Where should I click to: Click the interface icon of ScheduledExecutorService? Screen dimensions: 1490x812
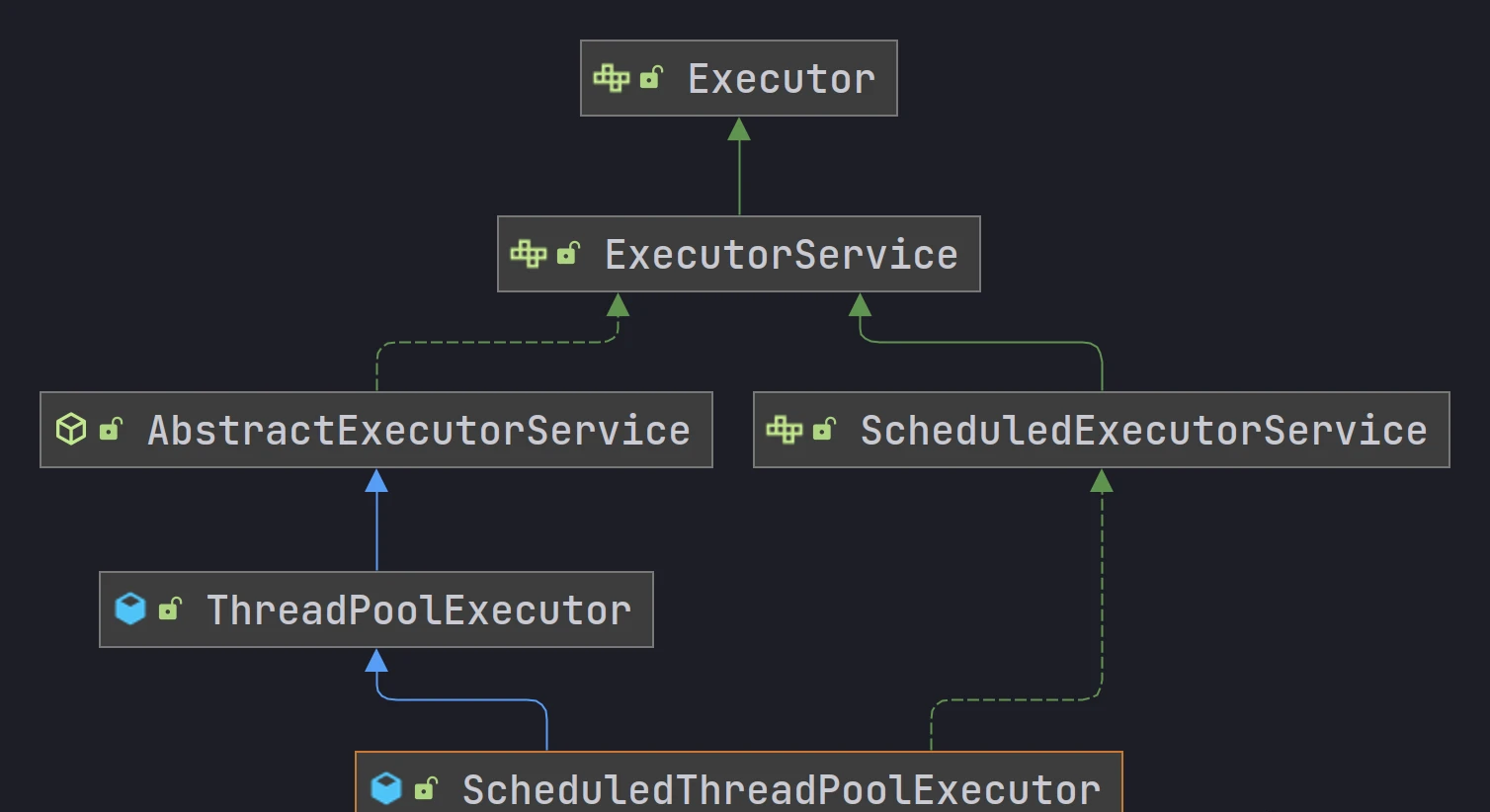tap(784, 430)
